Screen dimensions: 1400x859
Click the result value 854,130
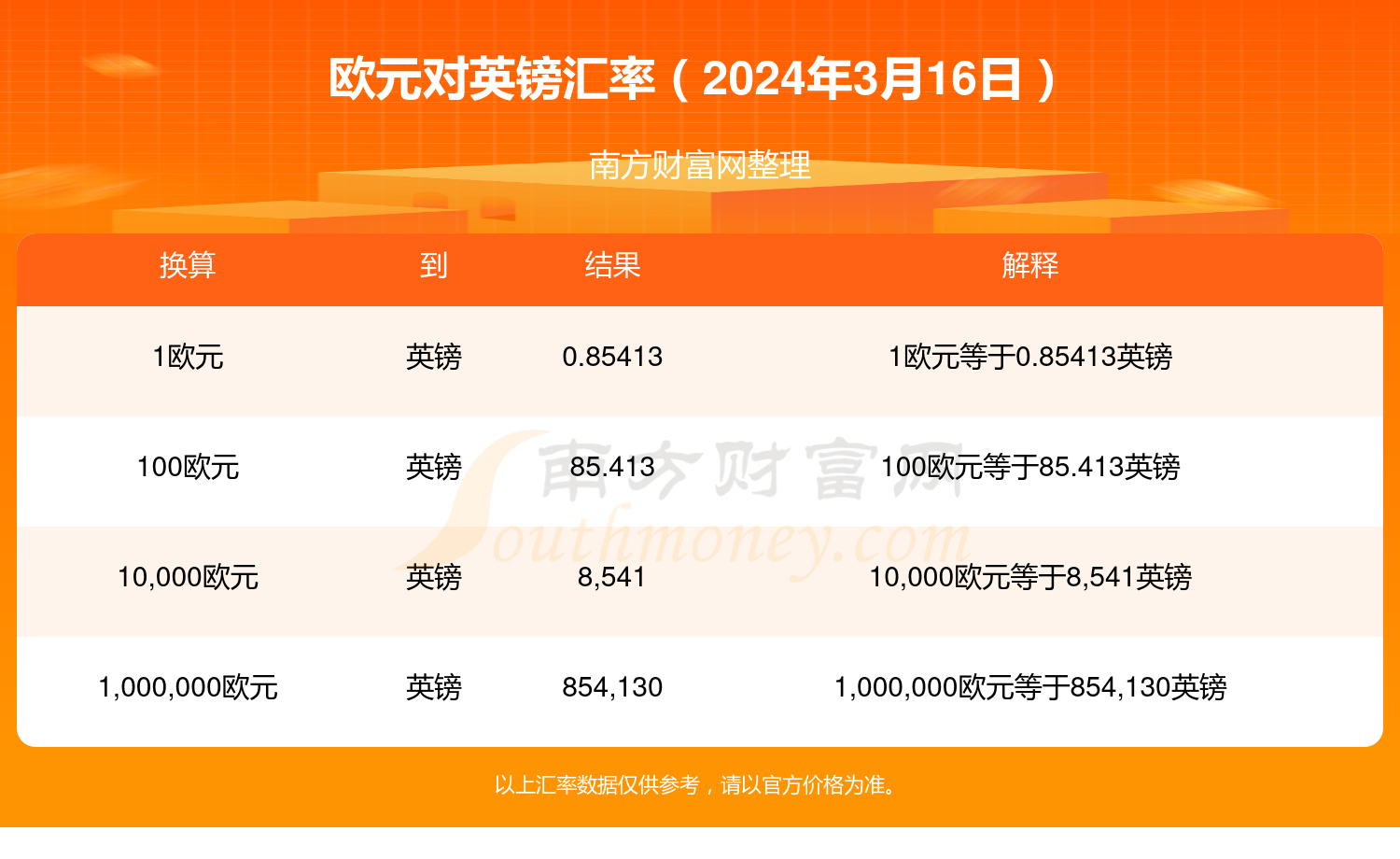[612, 687]
